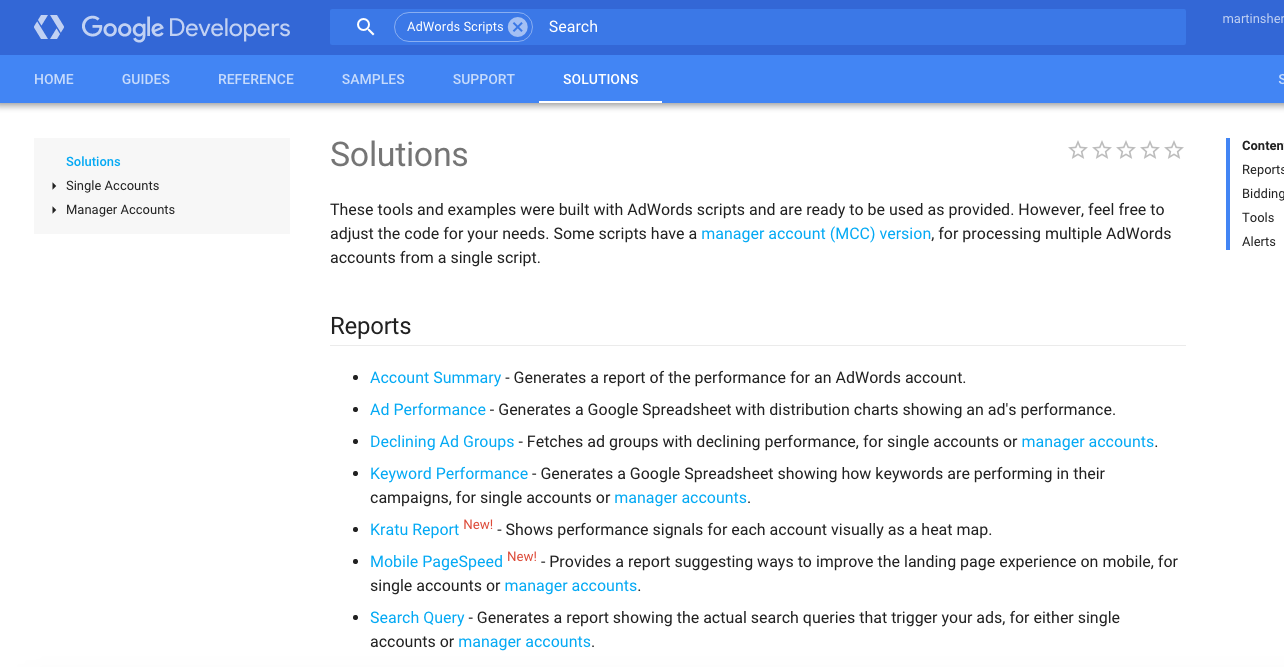Screen dimensions: 1284x667
Task: Open the manager account (MCC) version link
Action: tap(816, 233)
